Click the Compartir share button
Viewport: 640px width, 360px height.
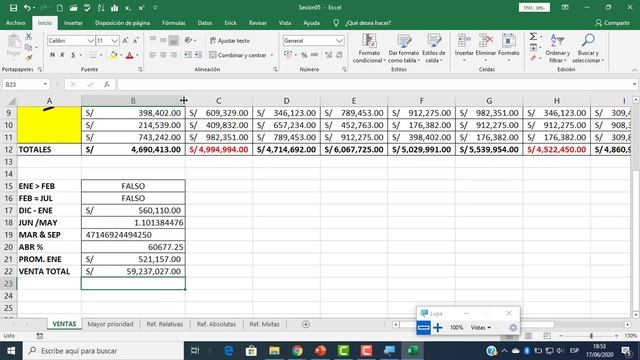pyautogui.click(x=612, y=23)
